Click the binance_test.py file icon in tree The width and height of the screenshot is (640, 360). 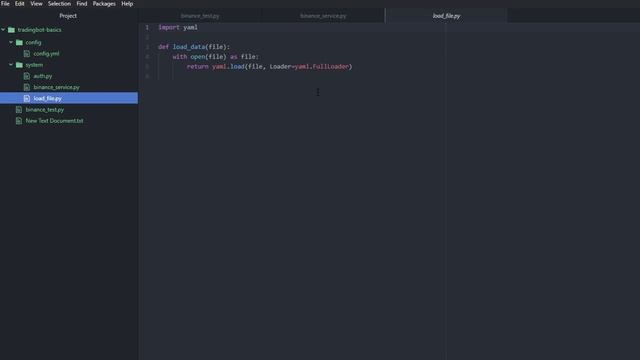pyautogui.click(x=19, y=110)
